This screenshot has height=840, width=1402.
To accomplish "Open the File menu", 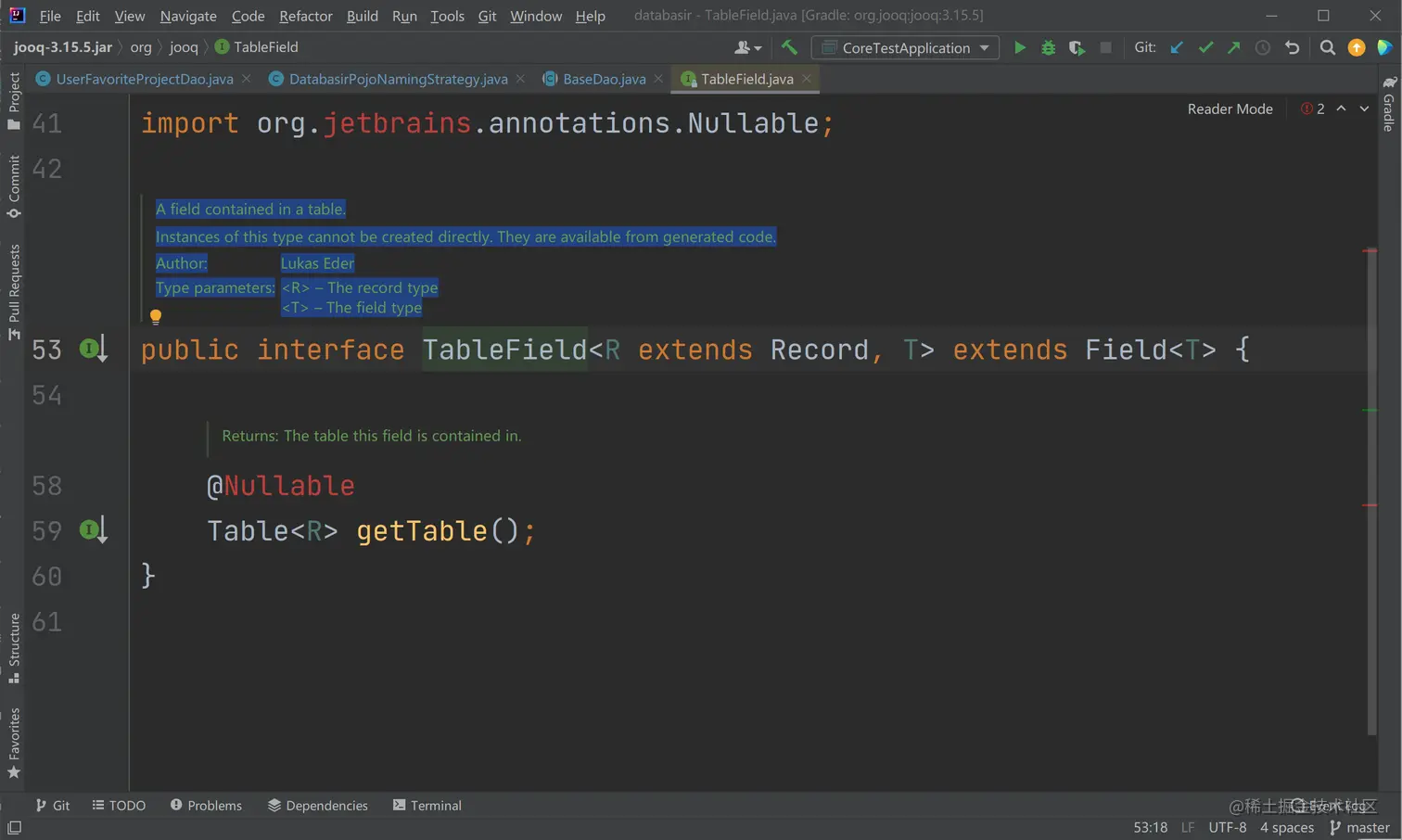I will click(x=50, y=16).
